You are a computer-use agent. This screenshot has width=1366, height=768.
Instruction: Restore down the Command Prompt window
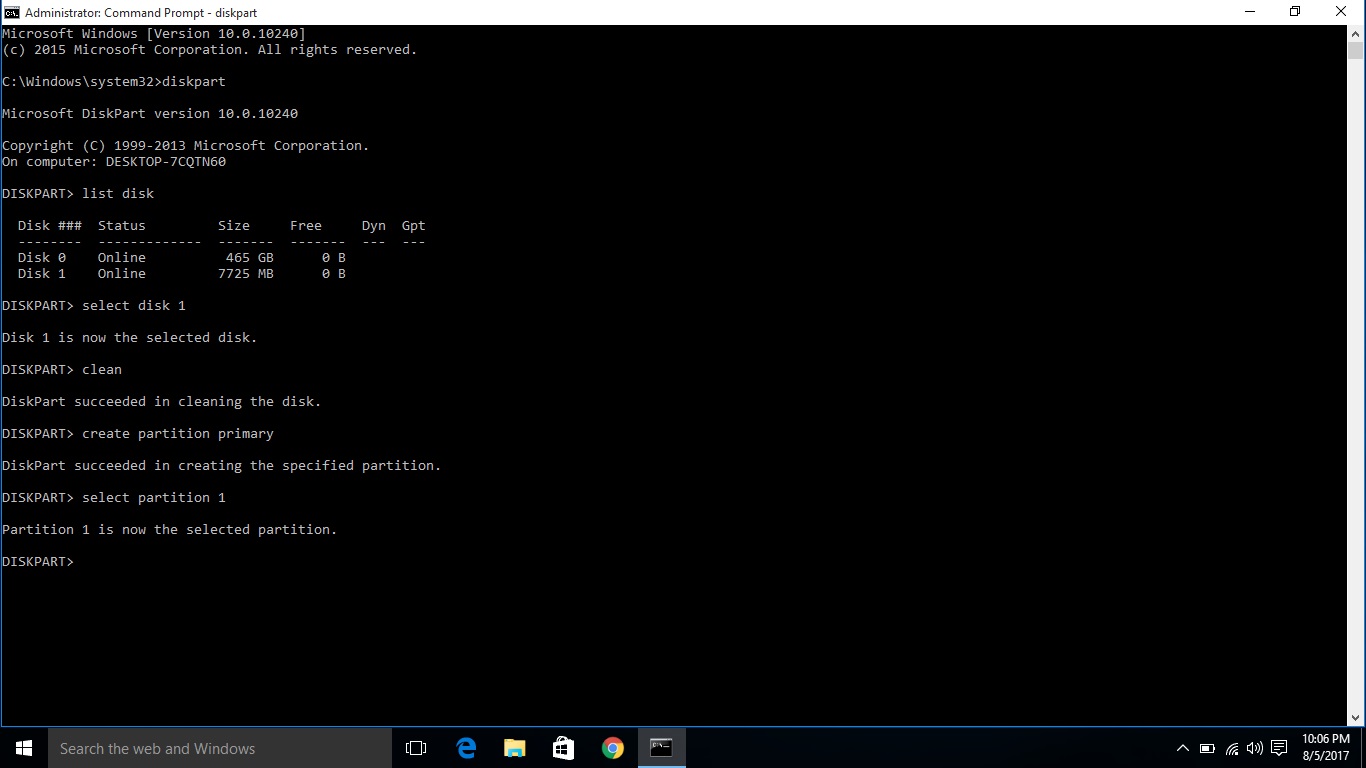click(1295, 12)
